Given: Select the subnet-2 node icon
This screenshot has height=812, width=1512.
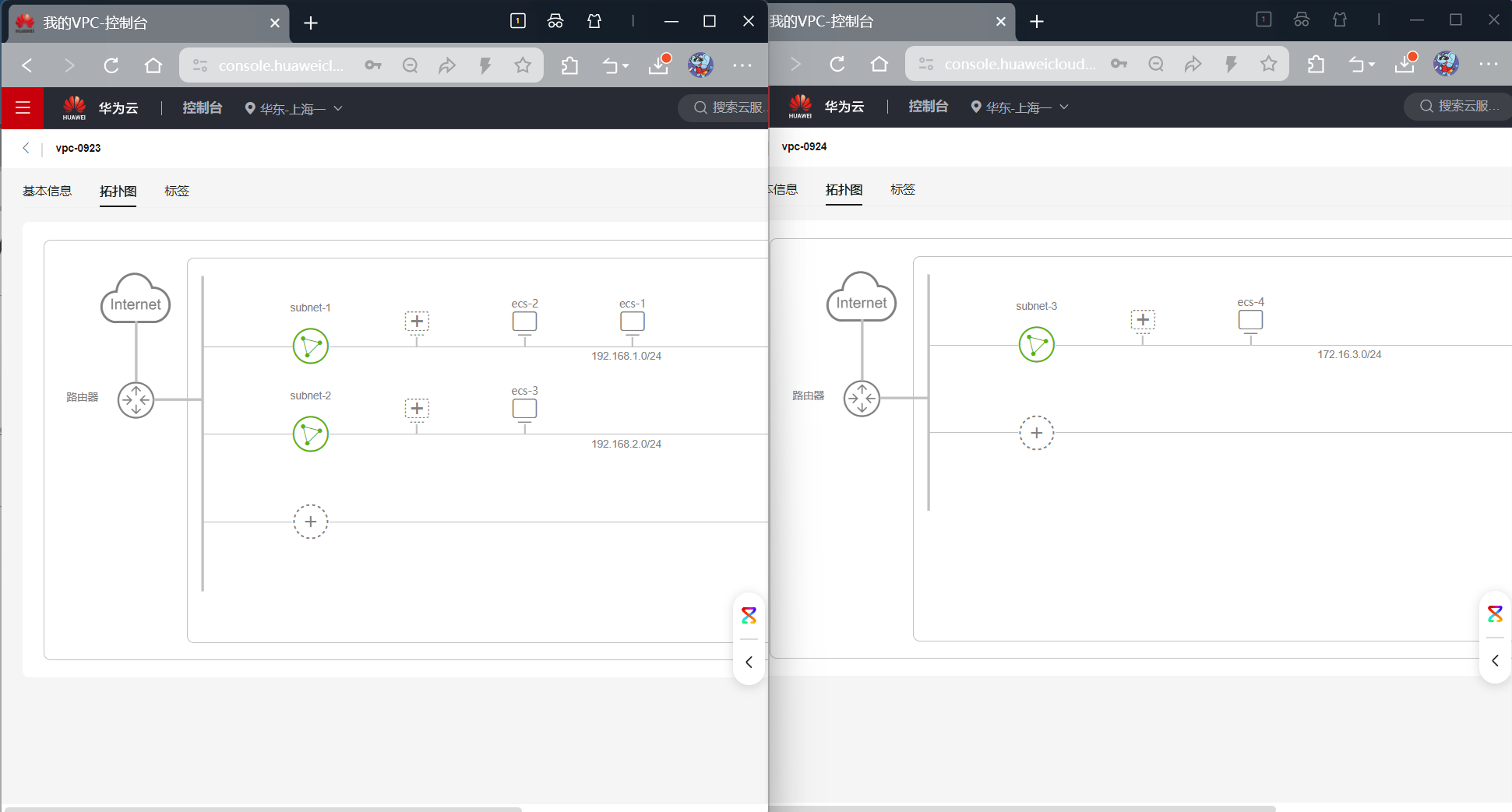Looking at the screenshot, I should click(310, 434).
